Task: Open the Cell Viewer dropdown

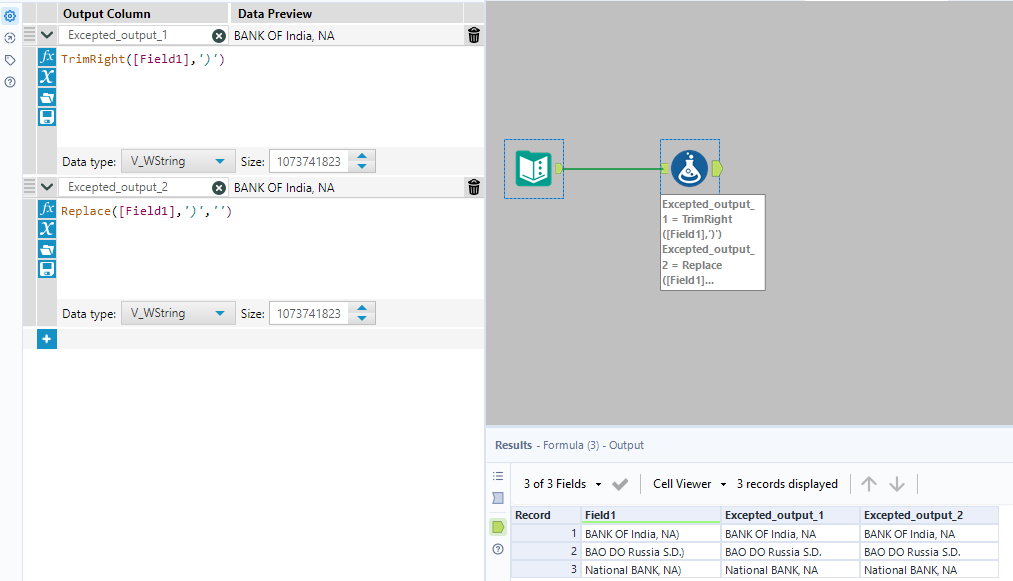Action: pos(688,483)
